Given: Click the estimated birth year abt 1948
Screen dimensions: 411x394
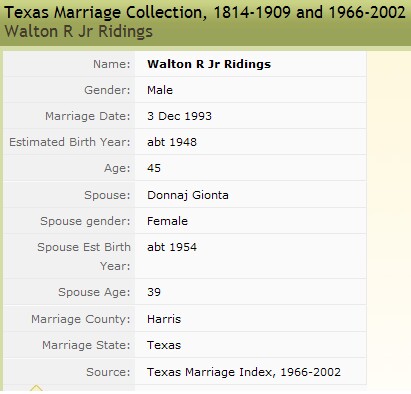Looking at the screenshot, I should pos(172,142).
